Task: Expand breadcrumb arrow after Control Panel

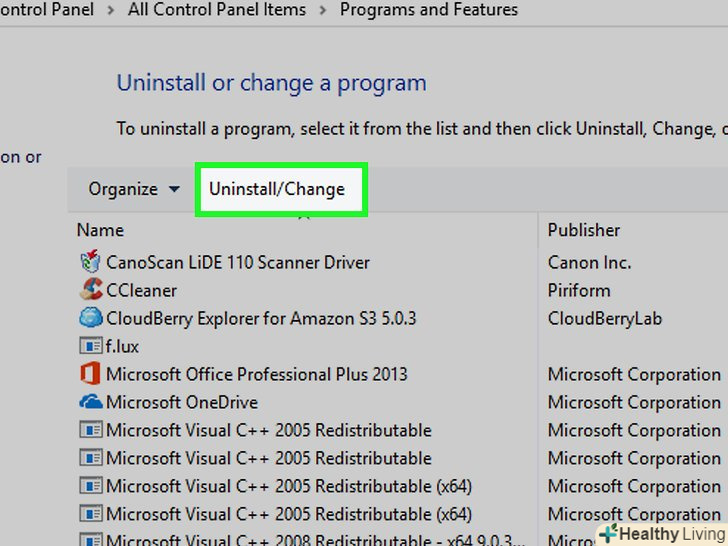Action: click(x=111, y=11)
